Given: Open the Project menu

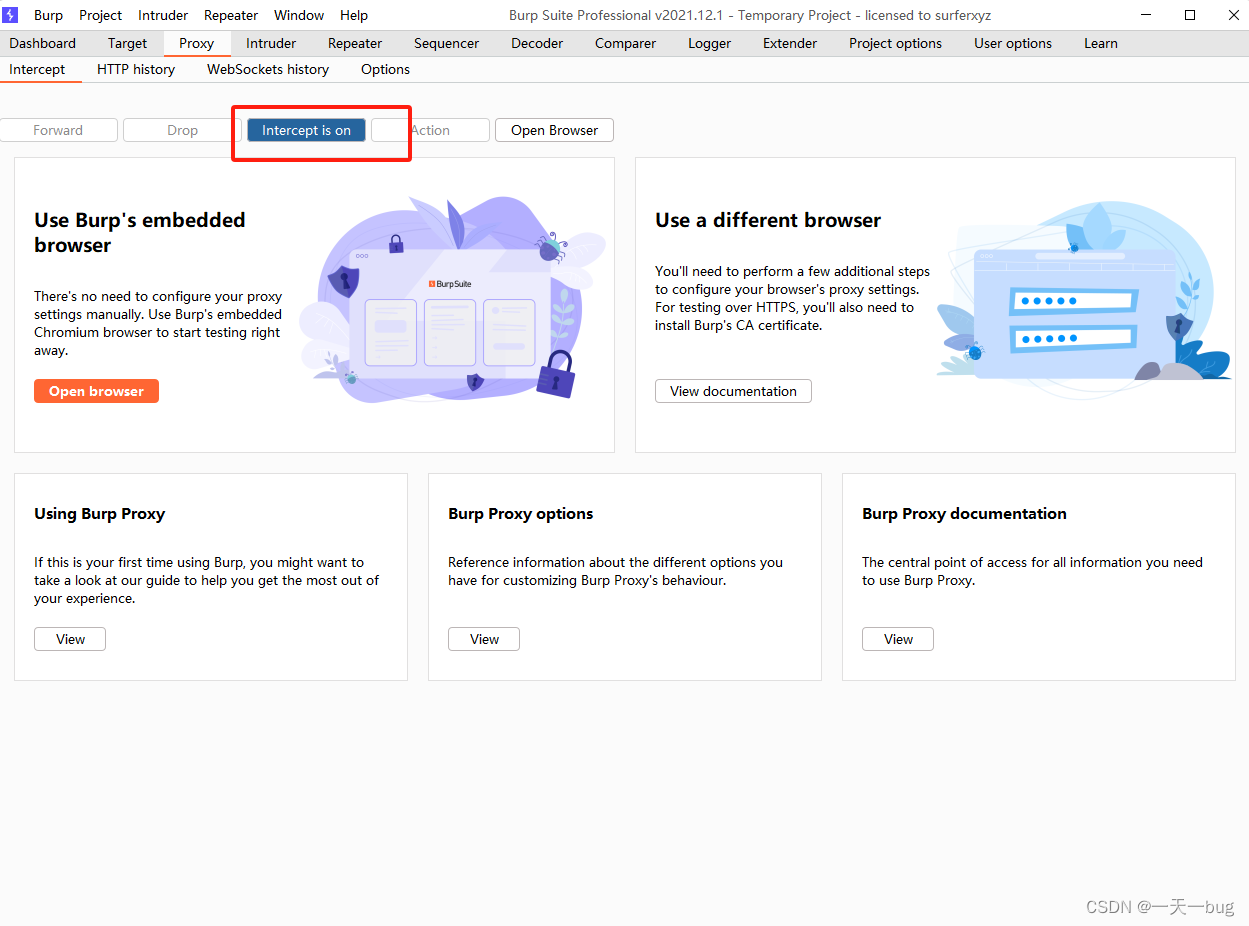Looking at the screenshot, I should point(101,15).
